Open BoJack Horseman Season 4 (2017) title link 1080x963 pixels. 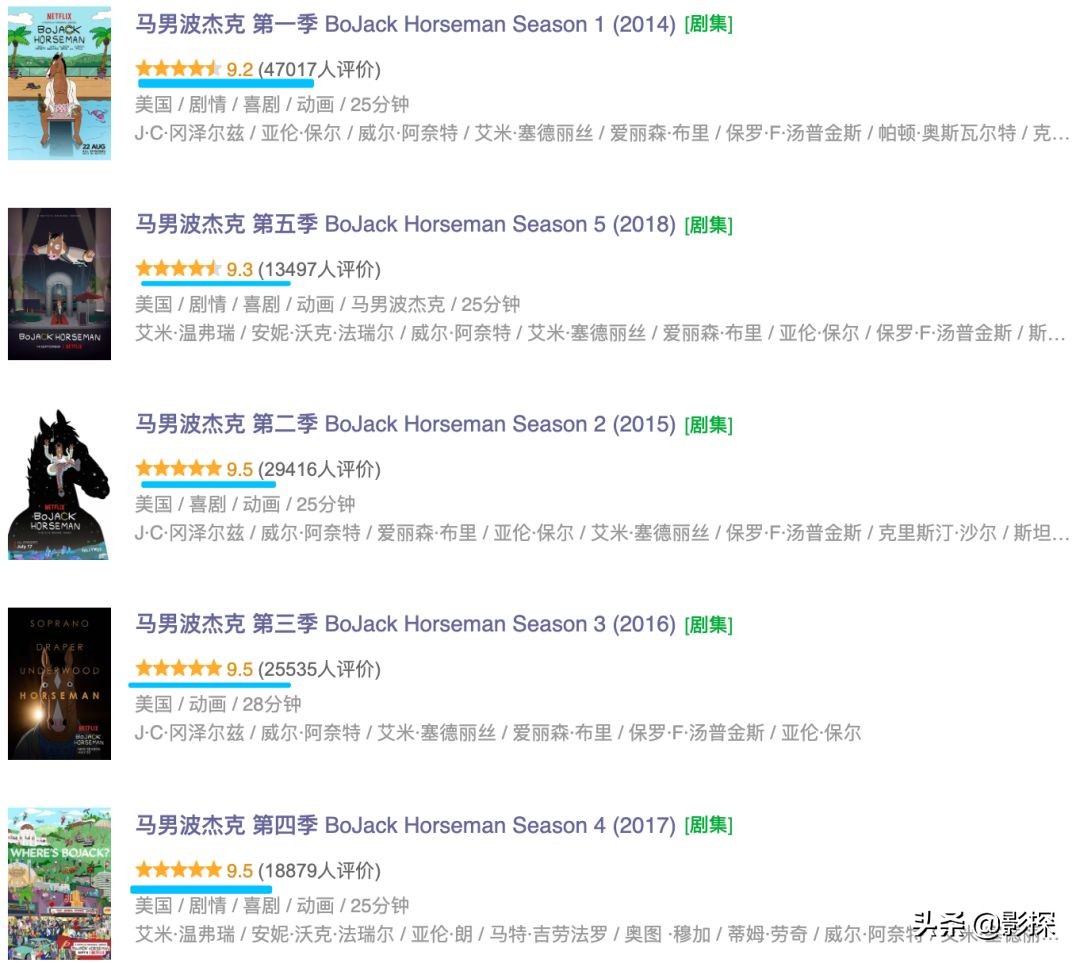pyautogui.click(x=405, y=825)
